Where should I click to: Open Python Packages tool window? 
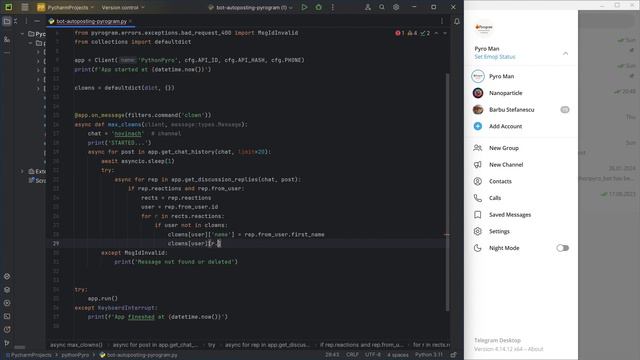[x=7, y=290]
